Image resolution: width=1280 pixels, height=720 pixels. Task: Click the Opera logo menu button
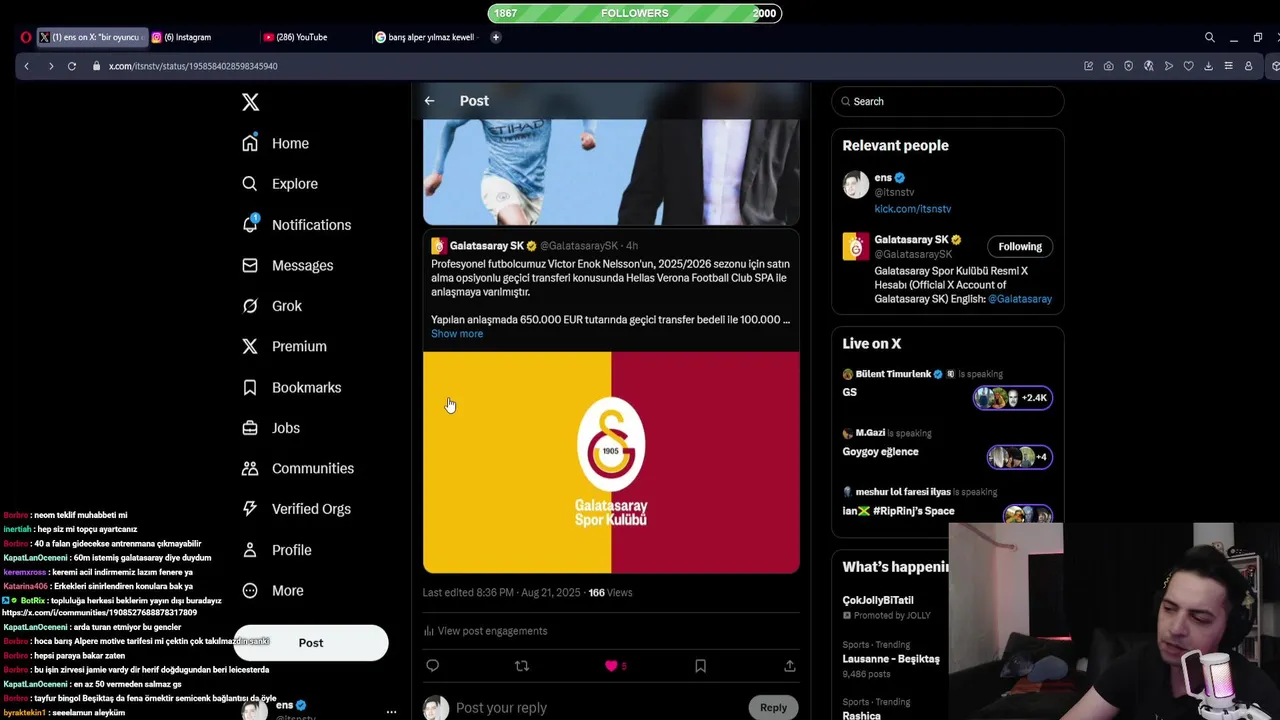[x=26, y=37]
